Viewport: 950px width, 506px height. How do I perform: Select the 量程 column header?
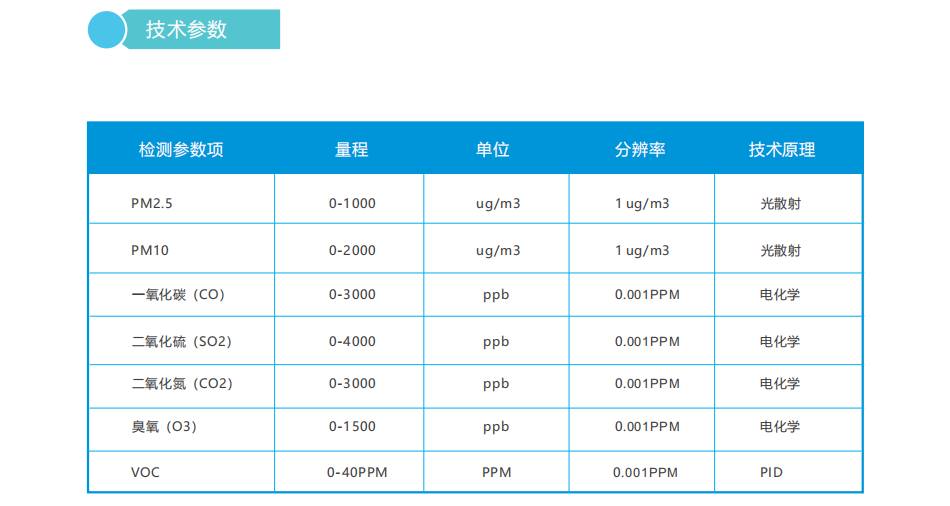[351, 150]
